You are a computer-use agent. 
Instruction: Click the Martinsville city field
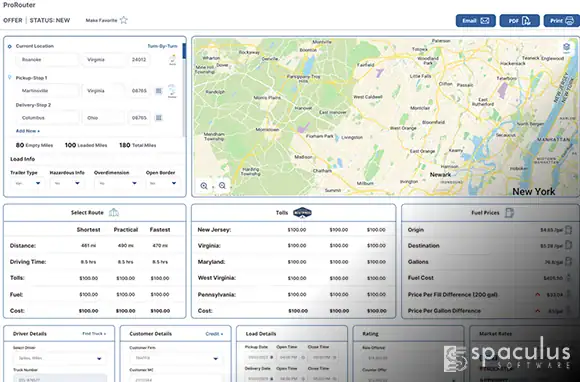pyautogui.click(x=47, y=91)
